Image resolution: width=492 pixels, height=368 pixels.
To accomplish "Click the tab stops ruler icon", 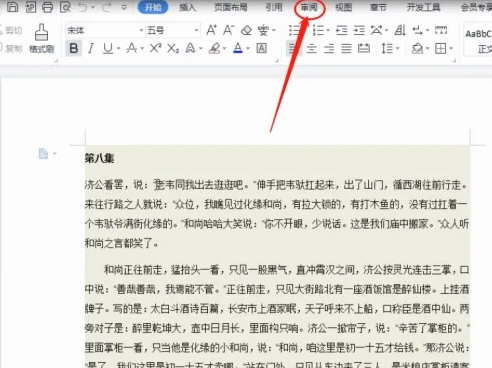I will 441,31.
